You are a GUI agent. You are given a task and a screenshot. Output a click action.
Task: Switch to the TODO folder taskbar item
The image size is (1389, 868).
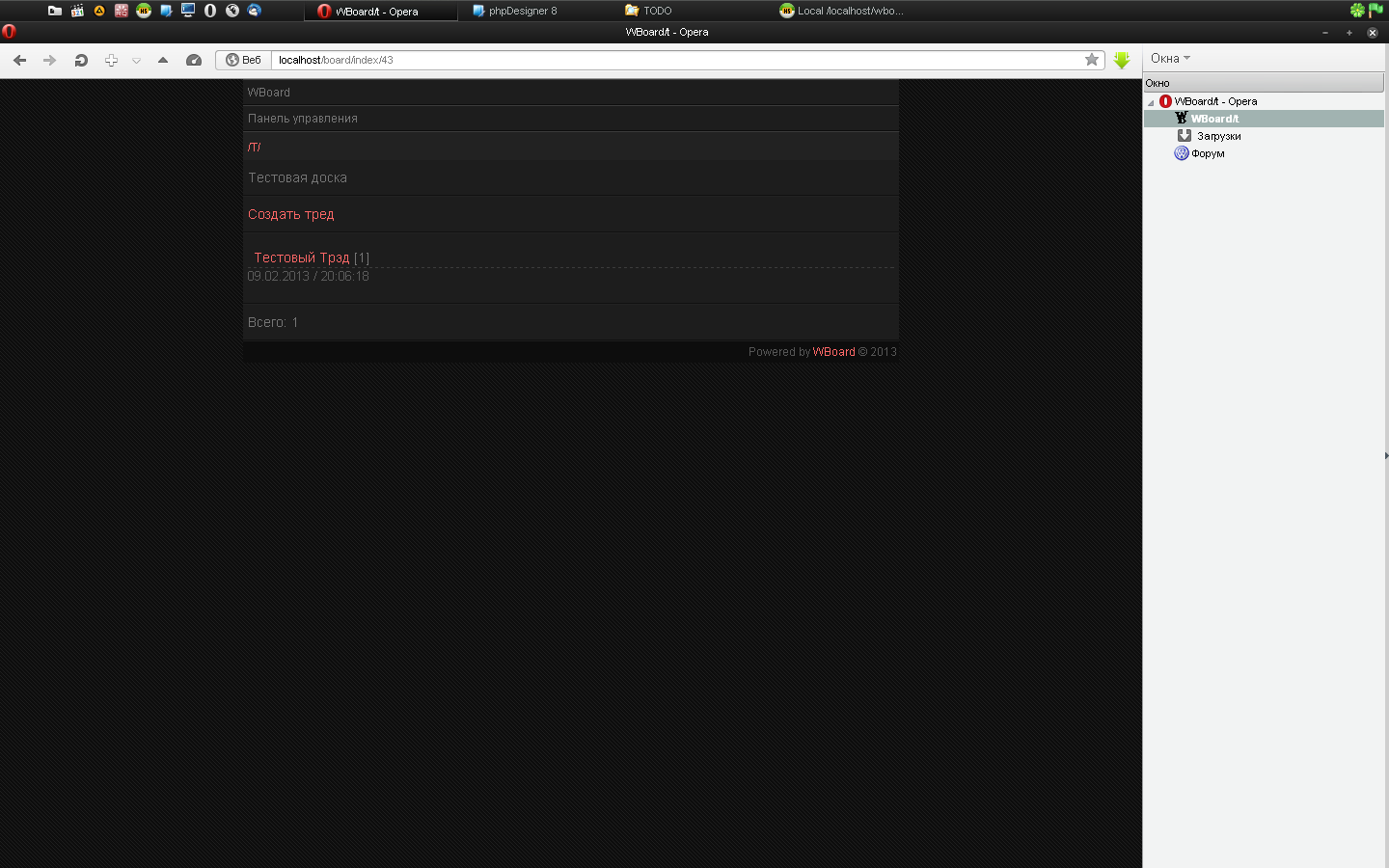[649, 11]
